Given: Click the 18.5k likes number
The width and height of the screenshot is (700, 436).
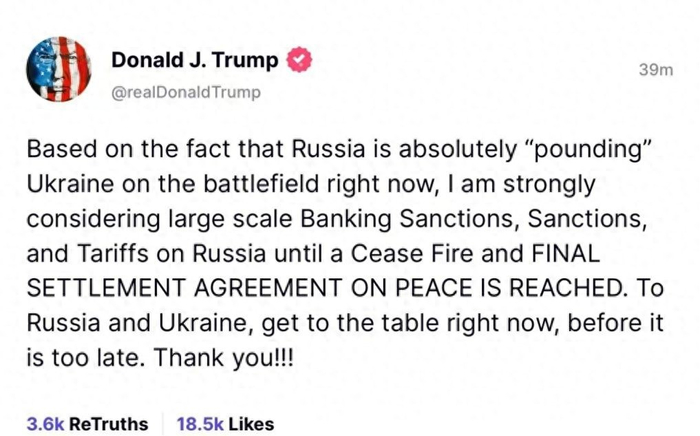Looking at the screenshot, I should [199, 424].
